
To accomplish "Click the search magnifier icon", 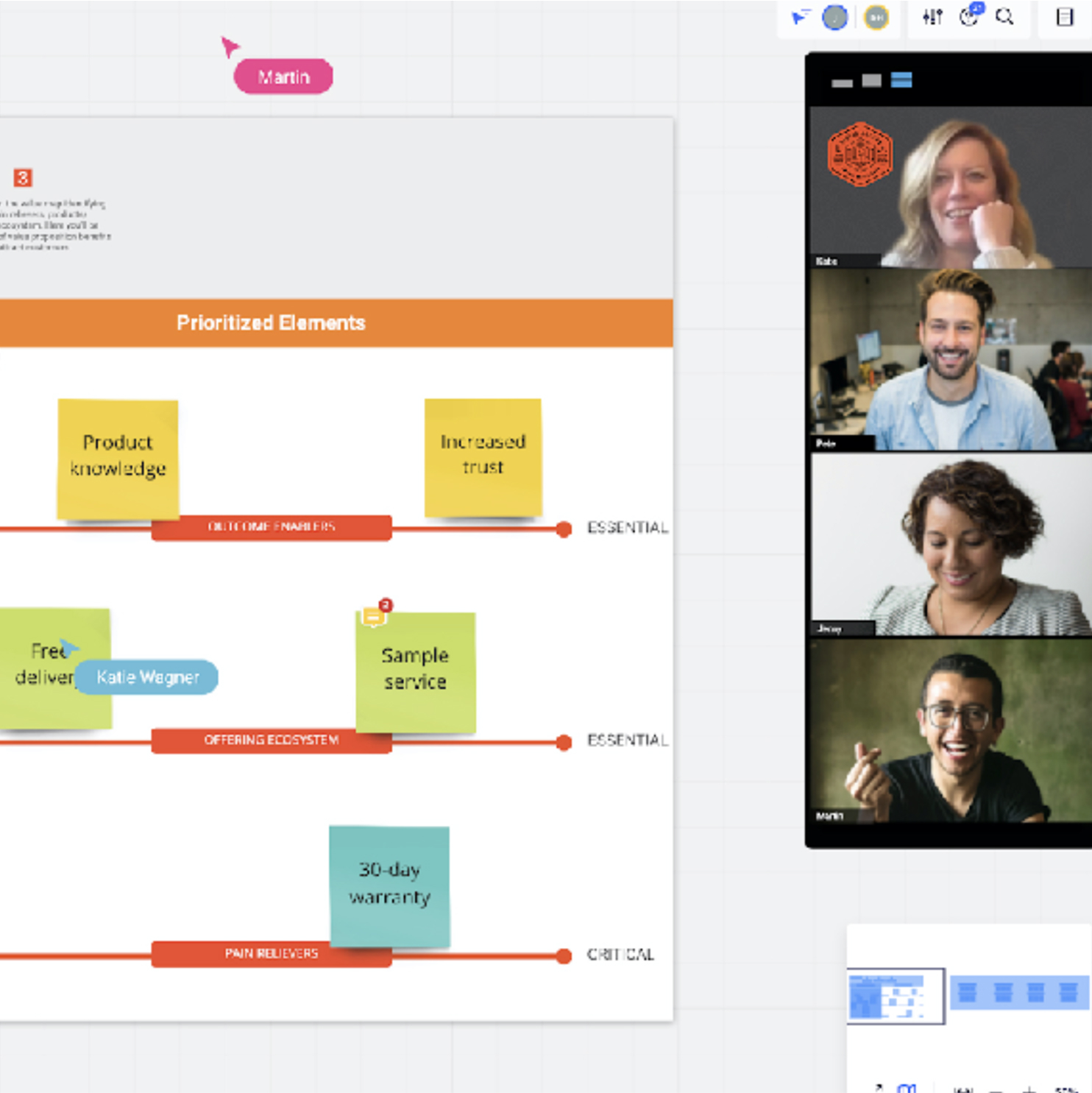I will pos(1004,16).
